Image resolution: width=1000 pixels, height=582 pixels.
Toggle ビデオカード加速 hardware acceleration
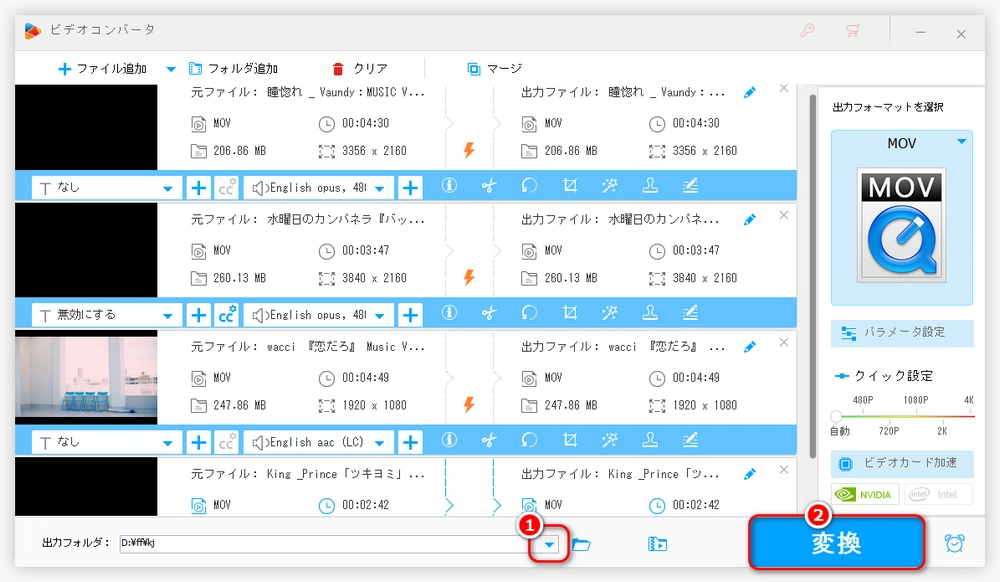click(902, 463)
